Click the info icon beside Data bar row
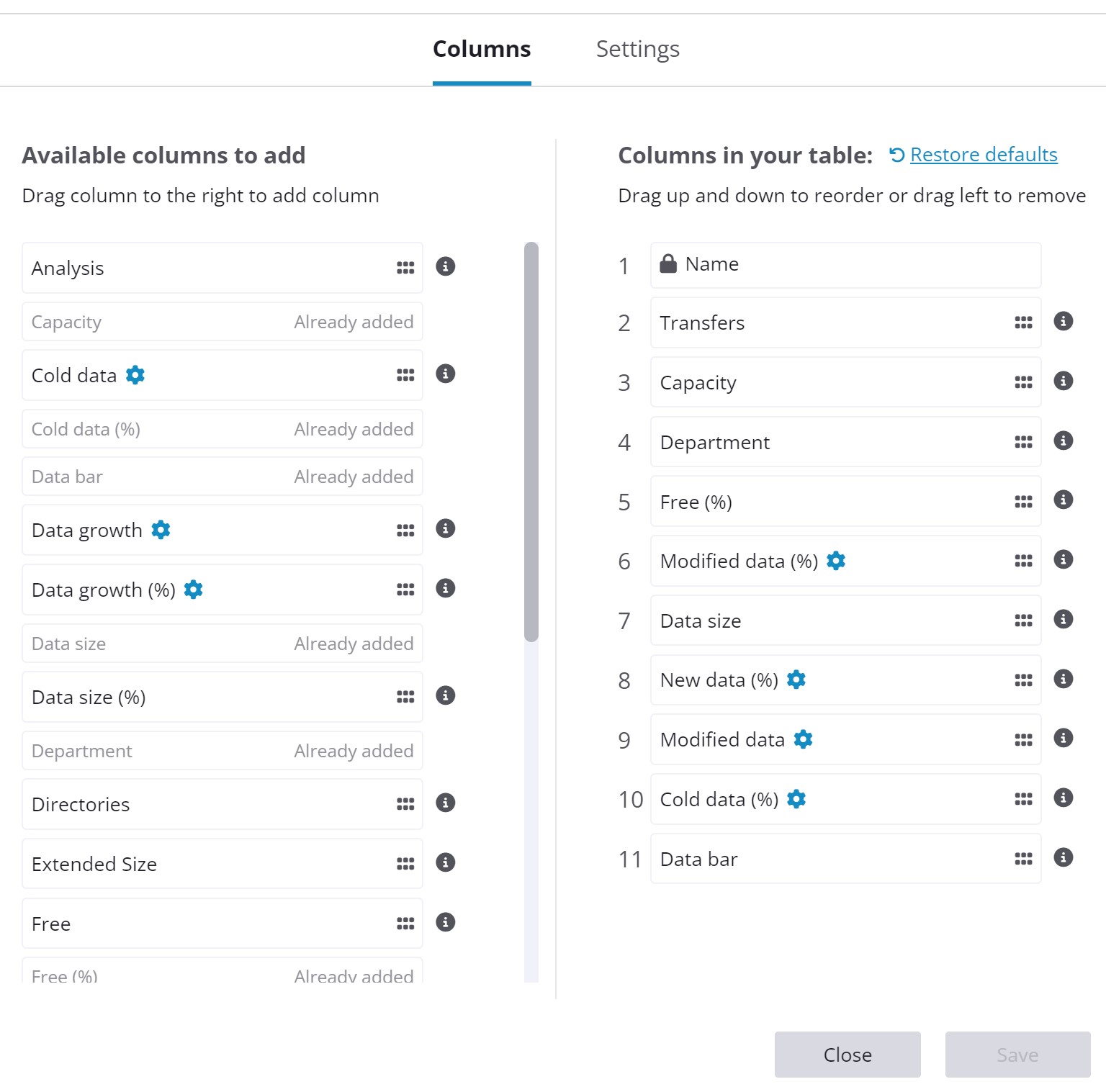Image resolution: width=1106 pixels, height=1092 pixels. 1063,857
